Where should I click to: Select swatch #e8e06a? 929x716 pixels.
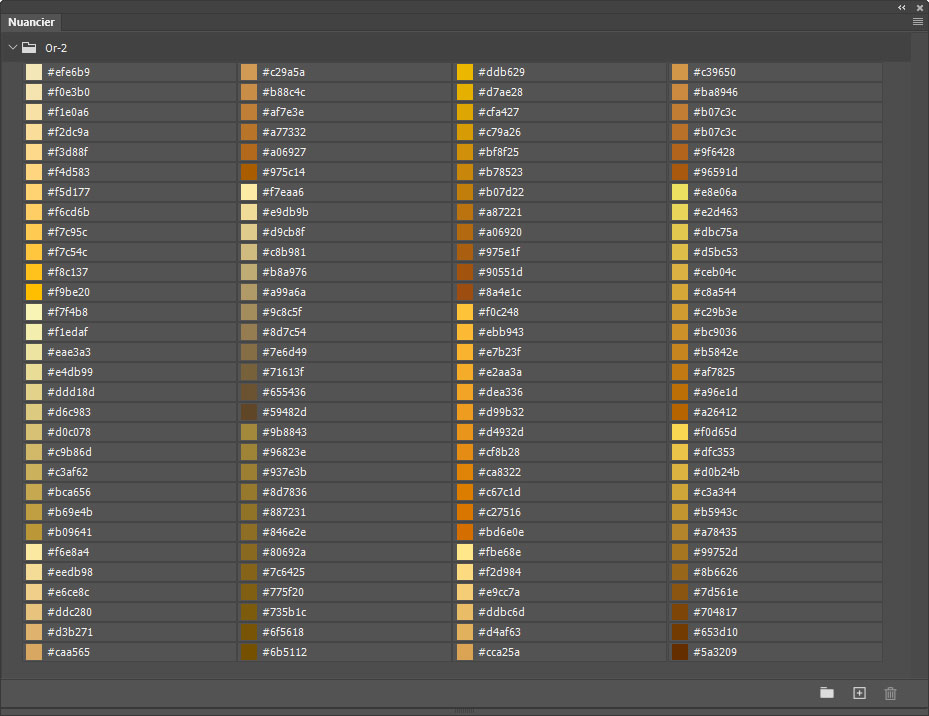pos(680,192)
